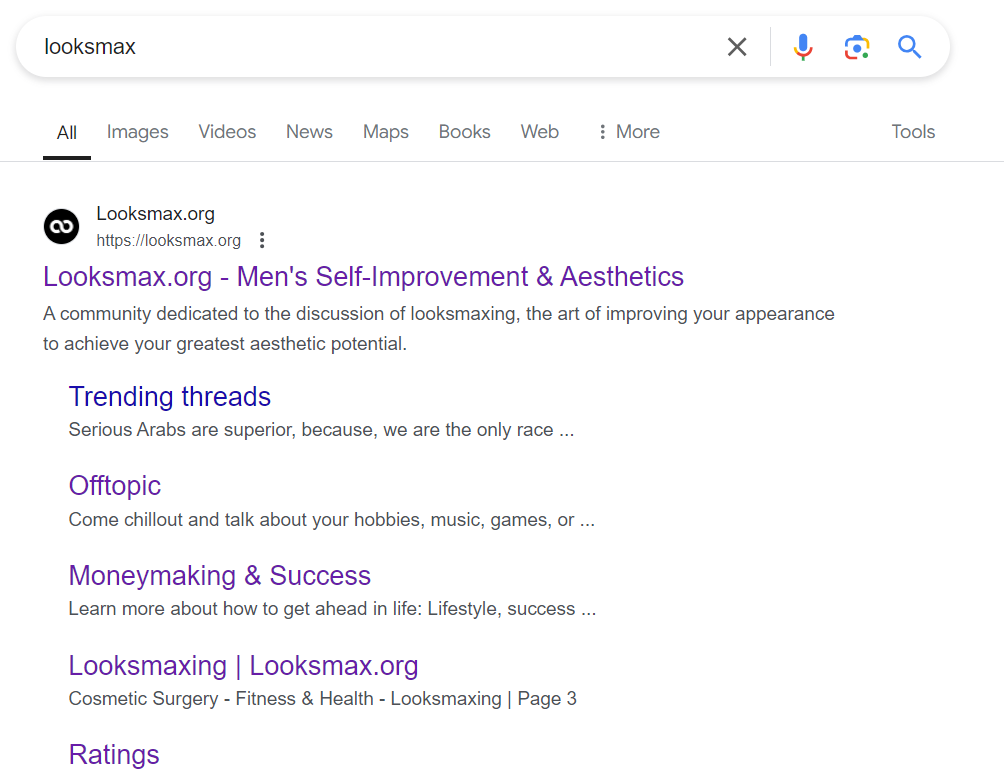Open Google Lens image search icon
The height and width of the screenshot is (771, 1004).
click(856, 47)
